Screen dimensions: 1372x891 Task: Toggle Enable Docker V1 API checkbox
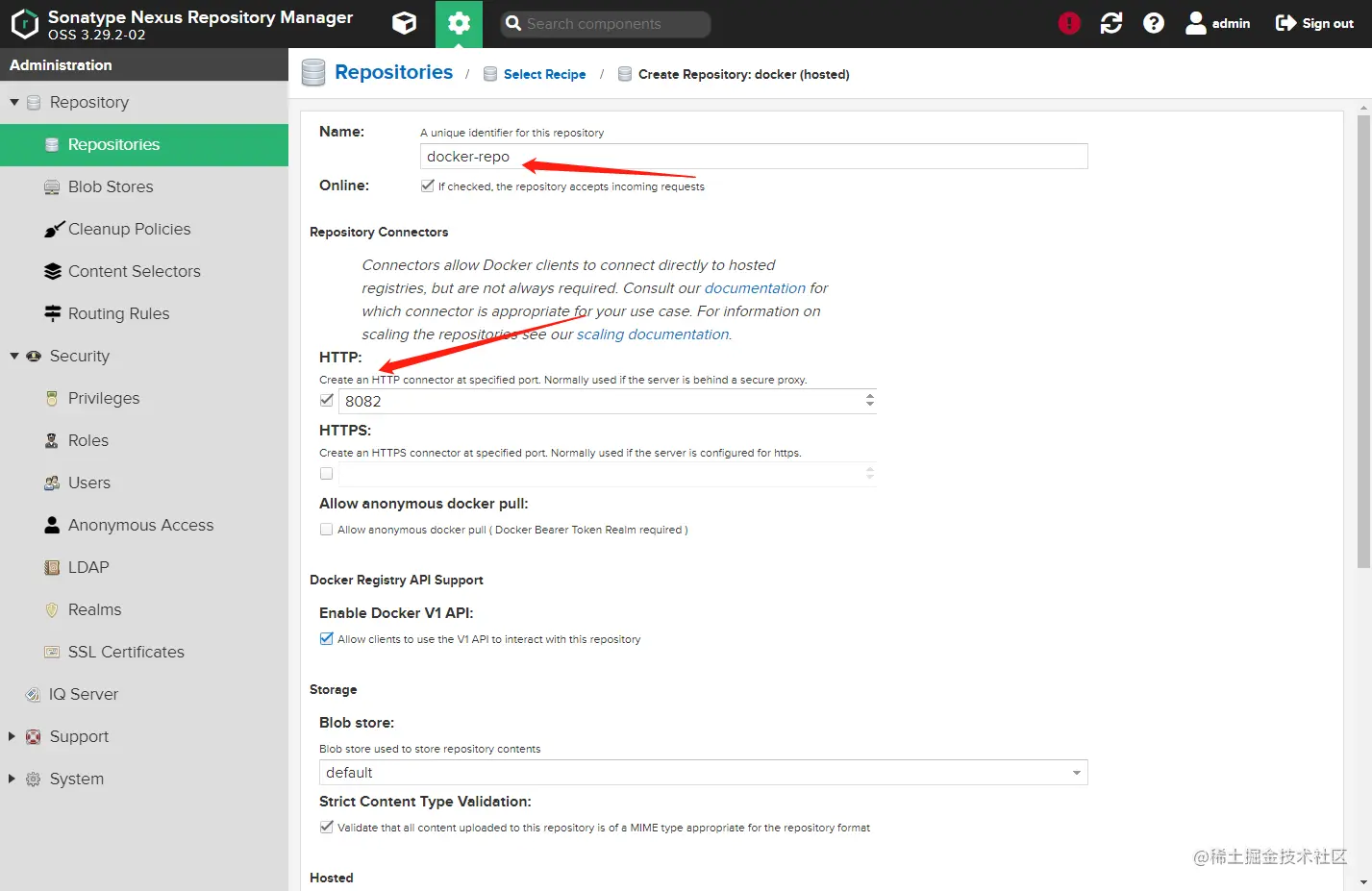pyautogui.click(x=326, y=639)
